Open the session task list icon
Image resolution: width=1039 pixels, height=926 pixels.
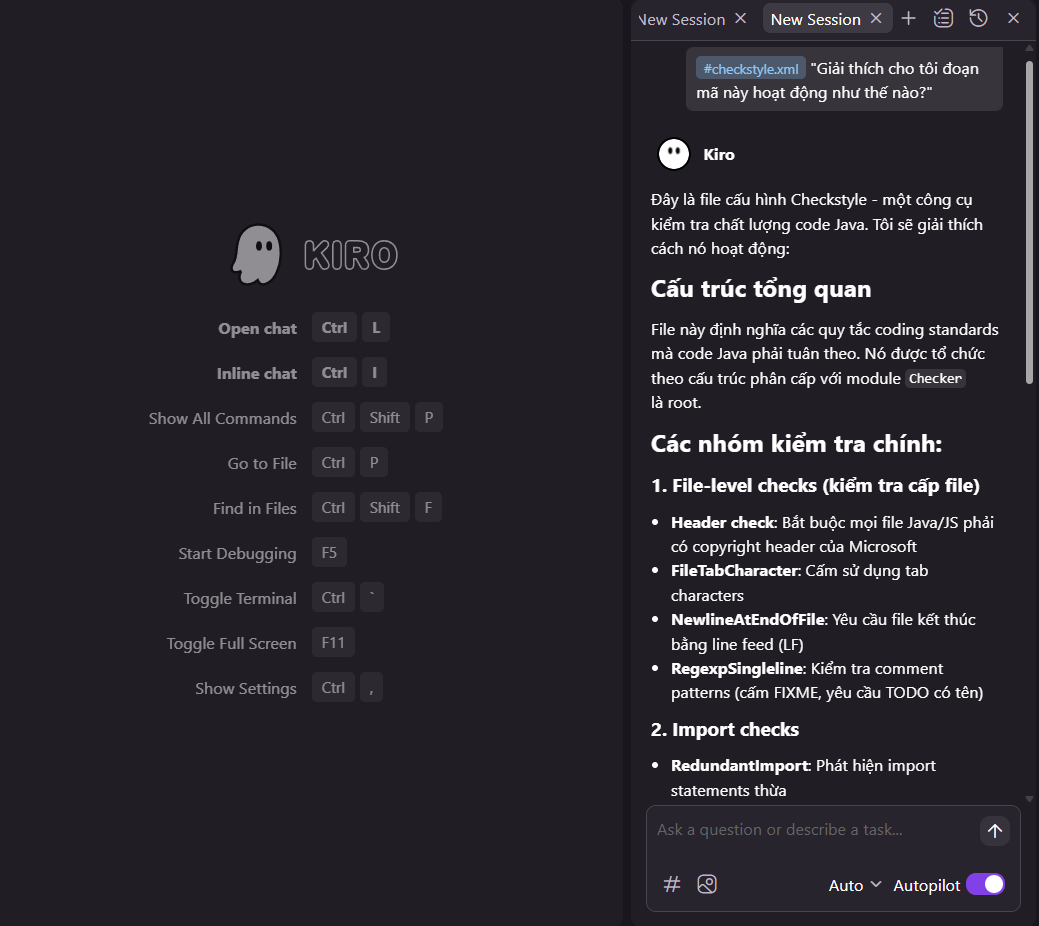click(943, 18)
